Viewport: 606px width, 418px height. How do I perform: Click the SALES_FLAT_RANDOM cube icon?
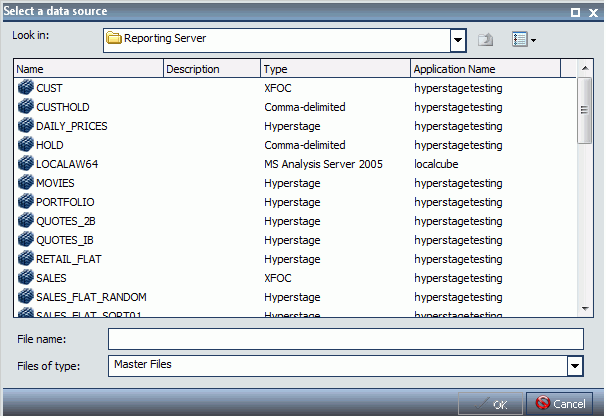click(26, 296)
